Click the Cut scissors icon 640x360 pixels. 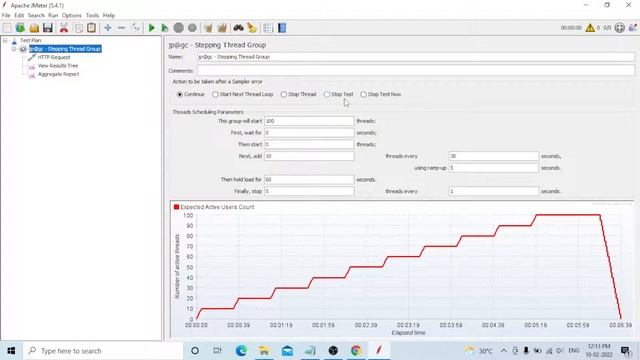(64, 28)
